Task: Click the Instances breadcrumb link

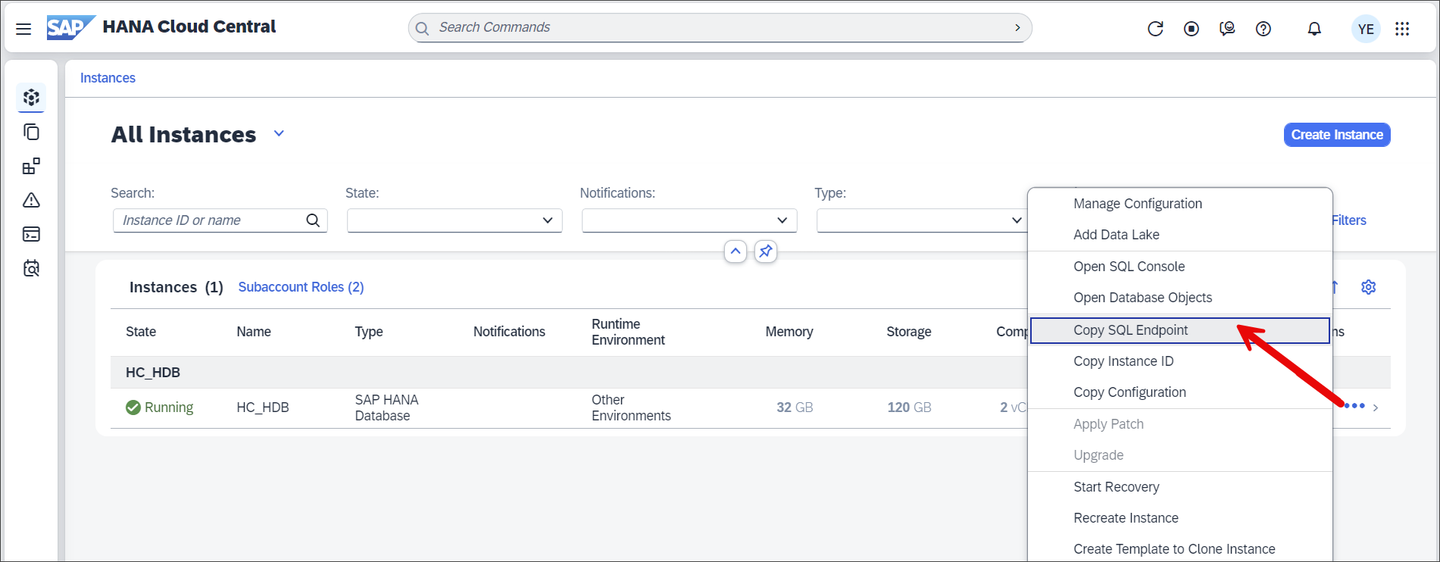Action: pos(108,78)
